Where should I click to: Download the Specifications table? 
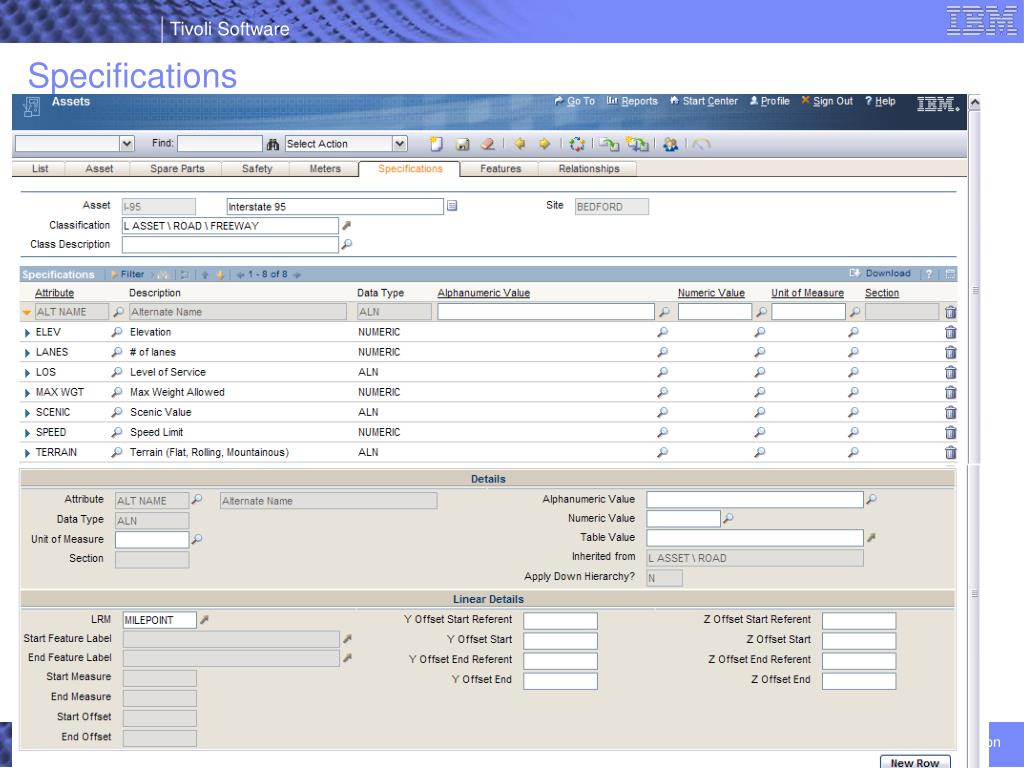[880, 273]
